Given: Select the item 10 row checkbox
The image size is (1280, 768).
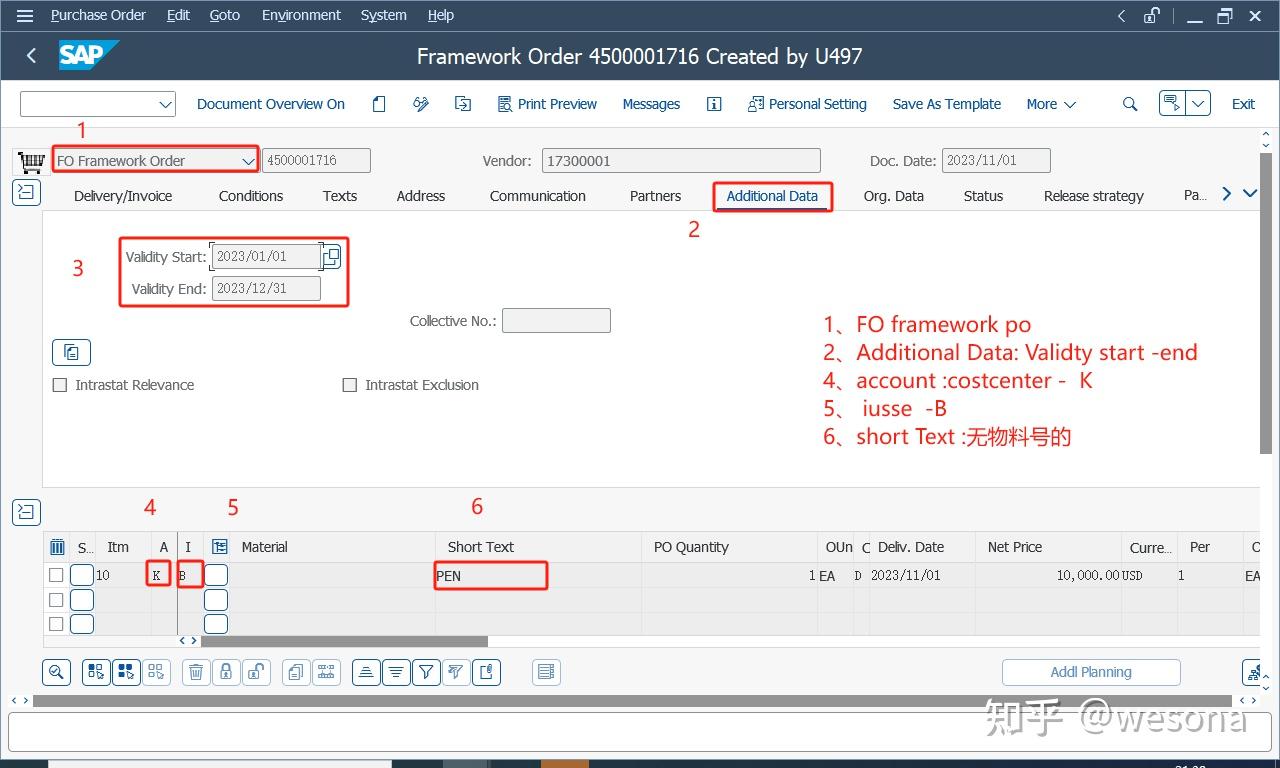Looking at the screenshot, I should click(56, 575).
